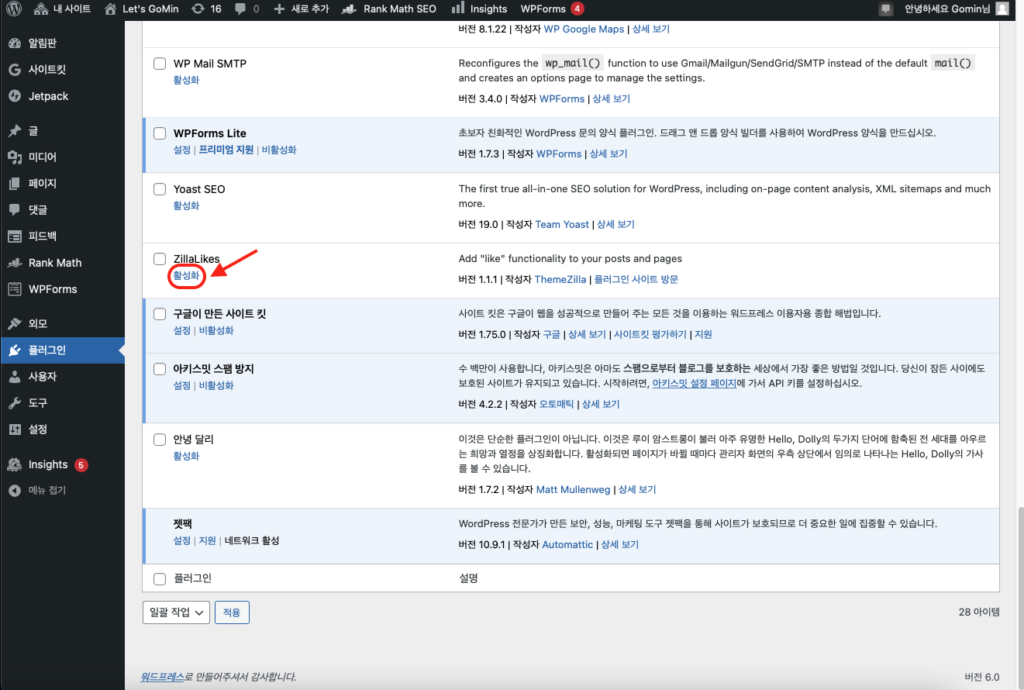This screenshot has width=1024, height=690.
Task: Check the WP Mail SMTP plugin checkbox
Action: [159, 63]
